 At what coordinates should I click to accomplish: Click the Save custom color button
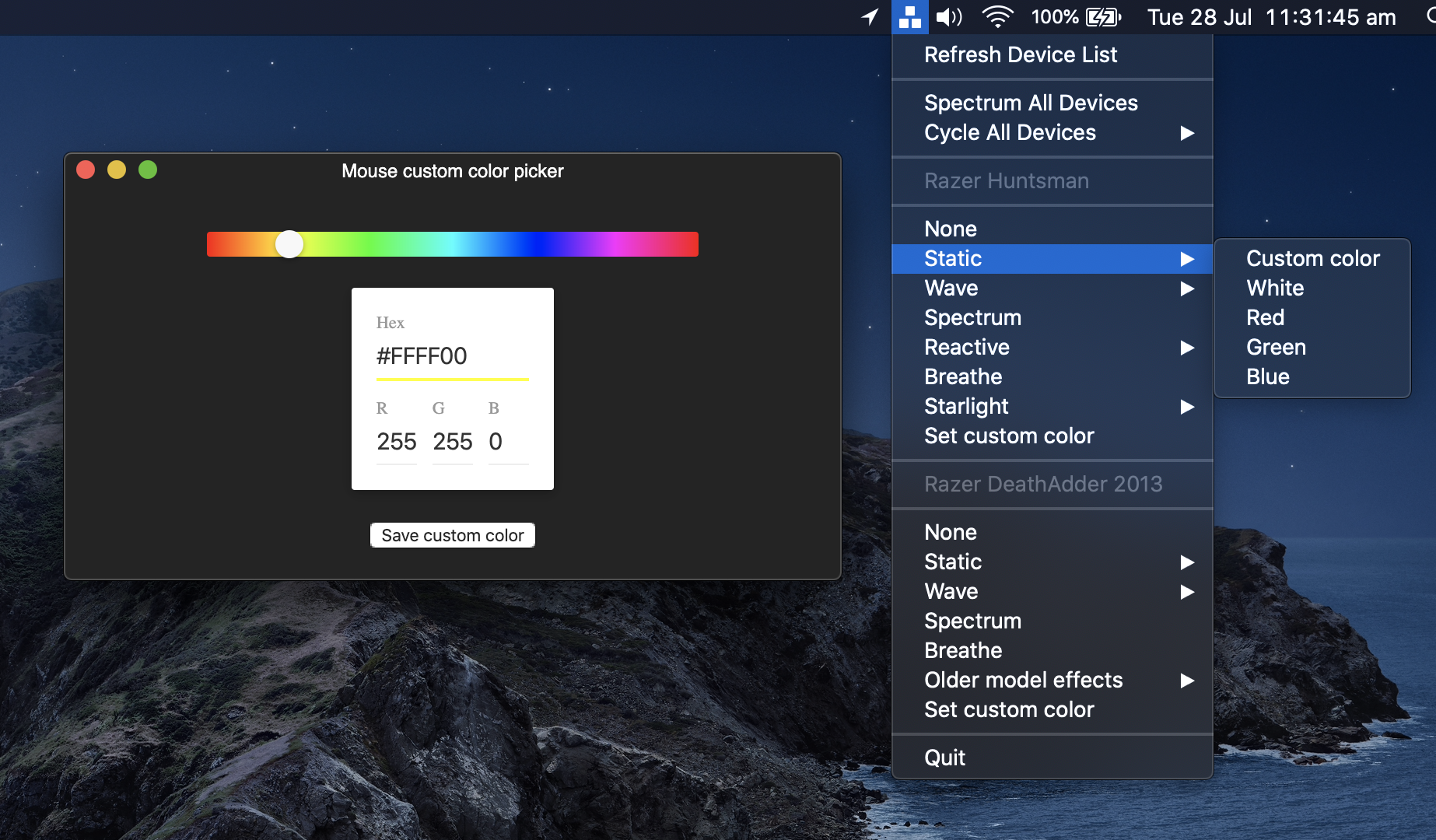click(453, 535)
